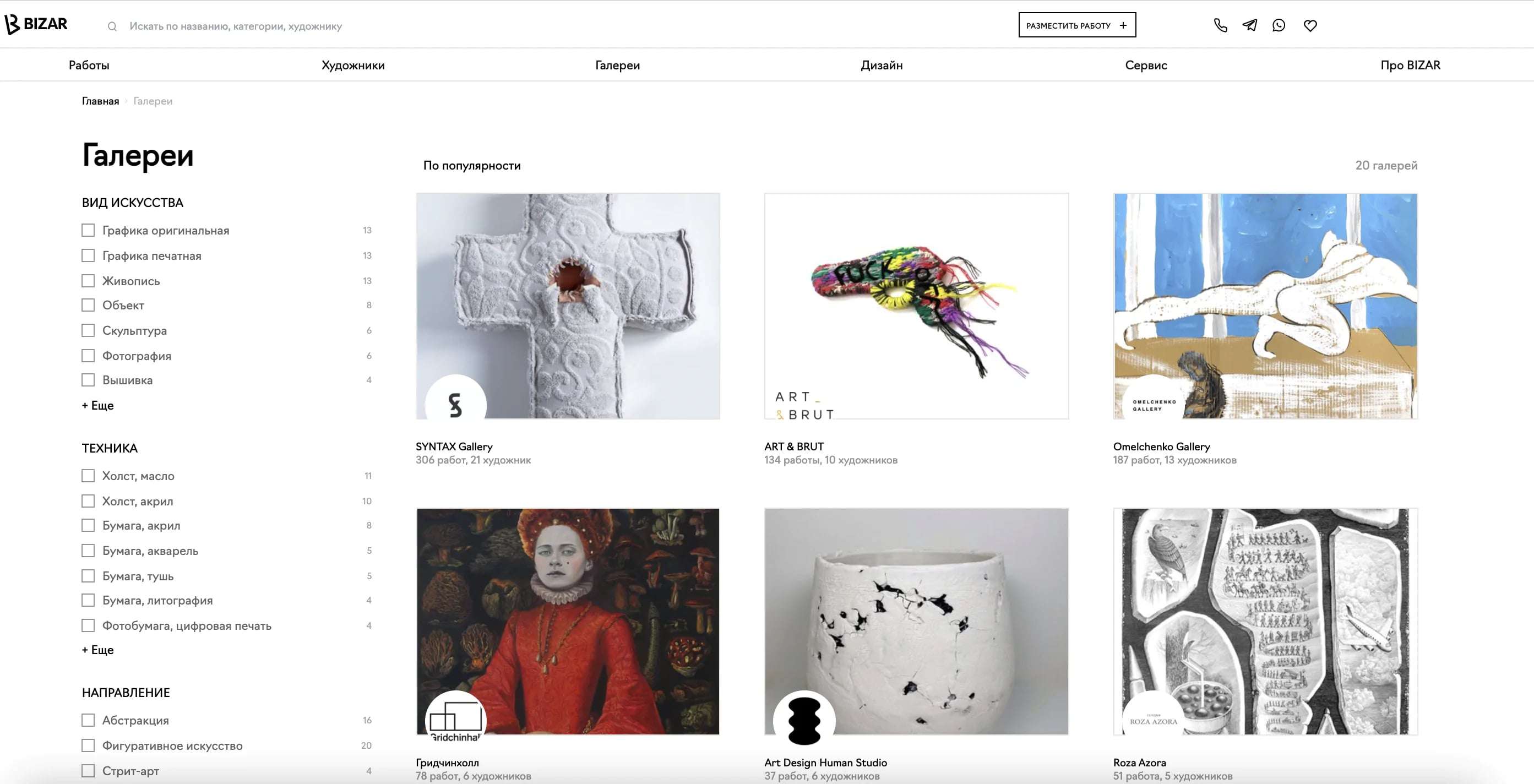Open the WhatsApp contact icon

(1279, 25)
